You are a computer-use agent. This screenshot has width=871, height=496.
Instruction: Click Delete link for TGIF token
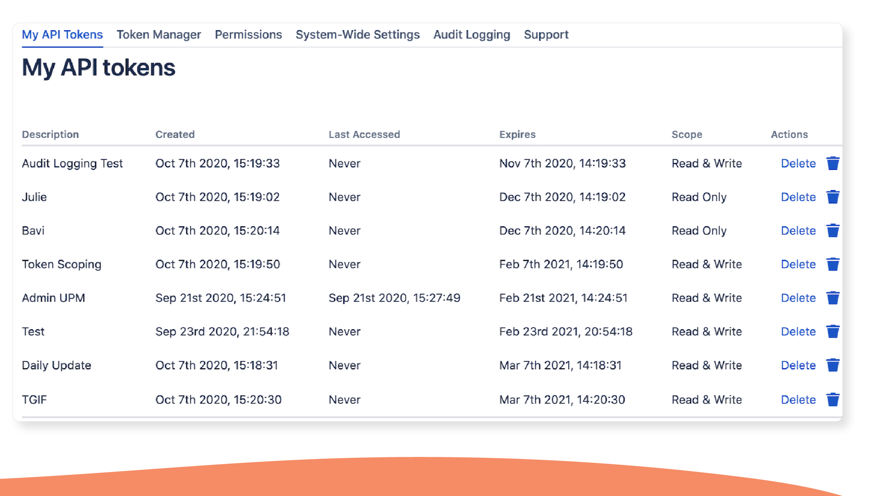798,399
